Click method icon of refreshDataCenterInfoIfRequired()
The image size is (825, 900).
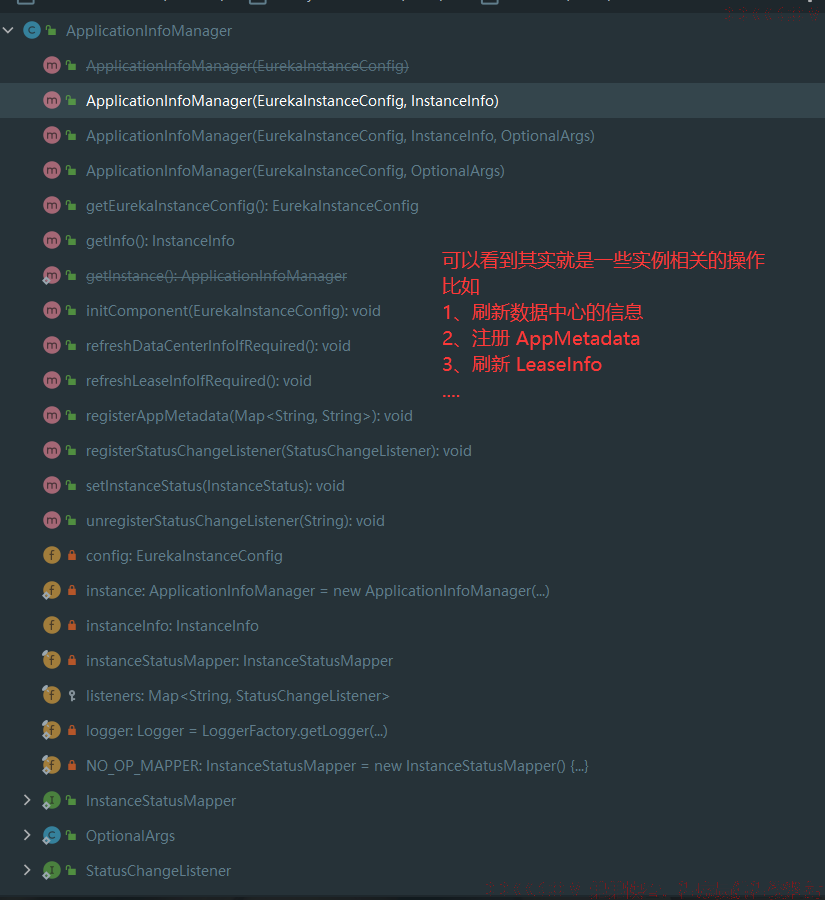tap(52, 346)
